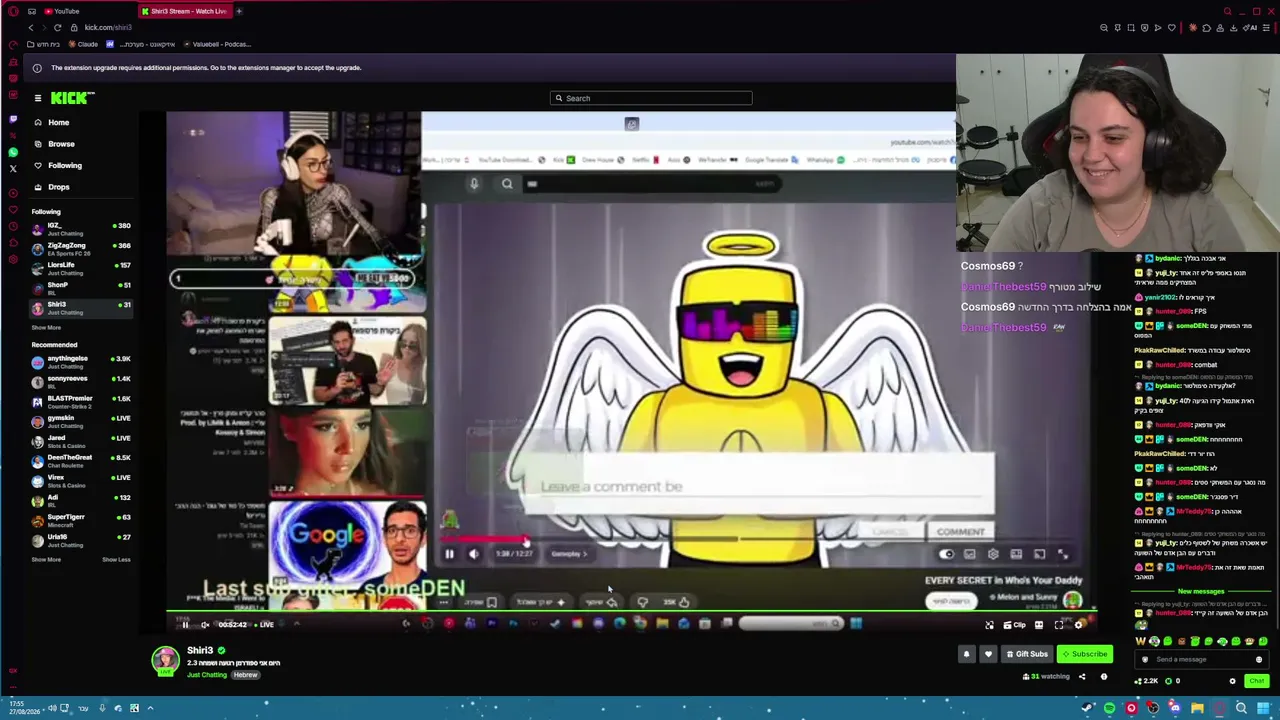This screenshot has height=720, width=1280.
Task: Open IGZ_ channel from Following list
Action: 82,228
